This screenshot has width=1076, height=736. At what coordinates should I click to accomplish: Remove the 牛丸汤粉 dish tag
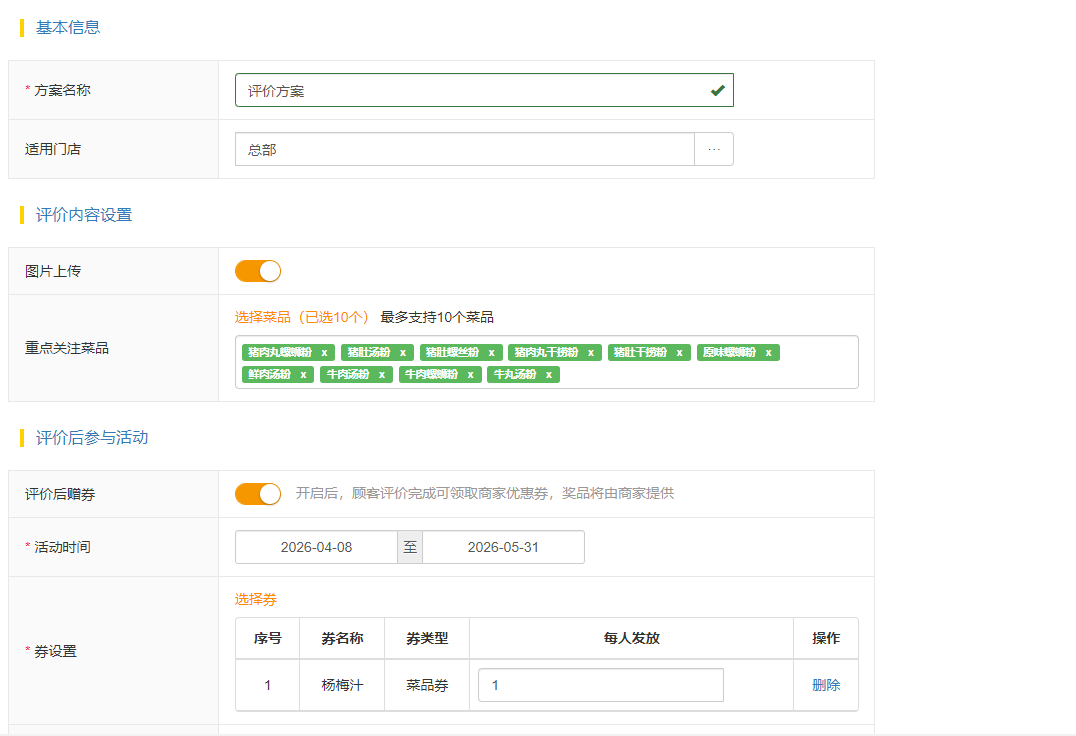(548, 375)
